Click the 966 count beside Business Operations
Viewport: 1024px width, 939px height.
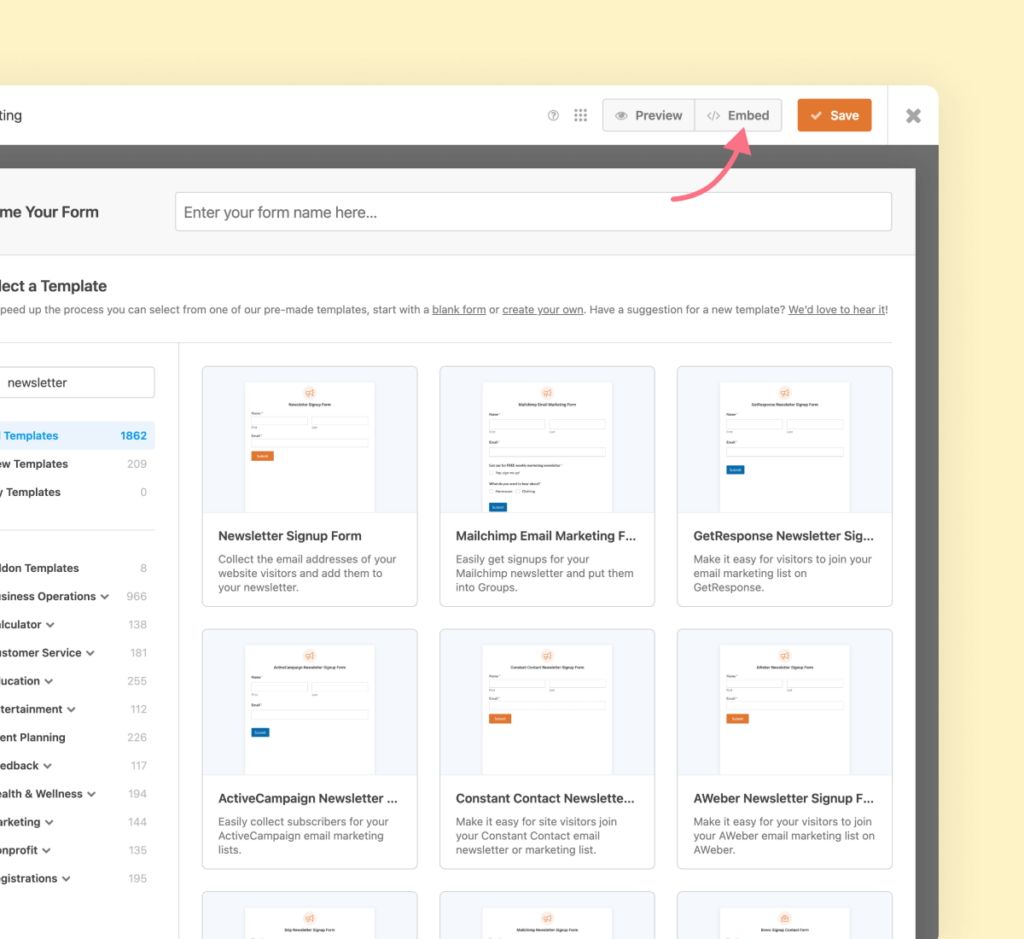(136, 596)
